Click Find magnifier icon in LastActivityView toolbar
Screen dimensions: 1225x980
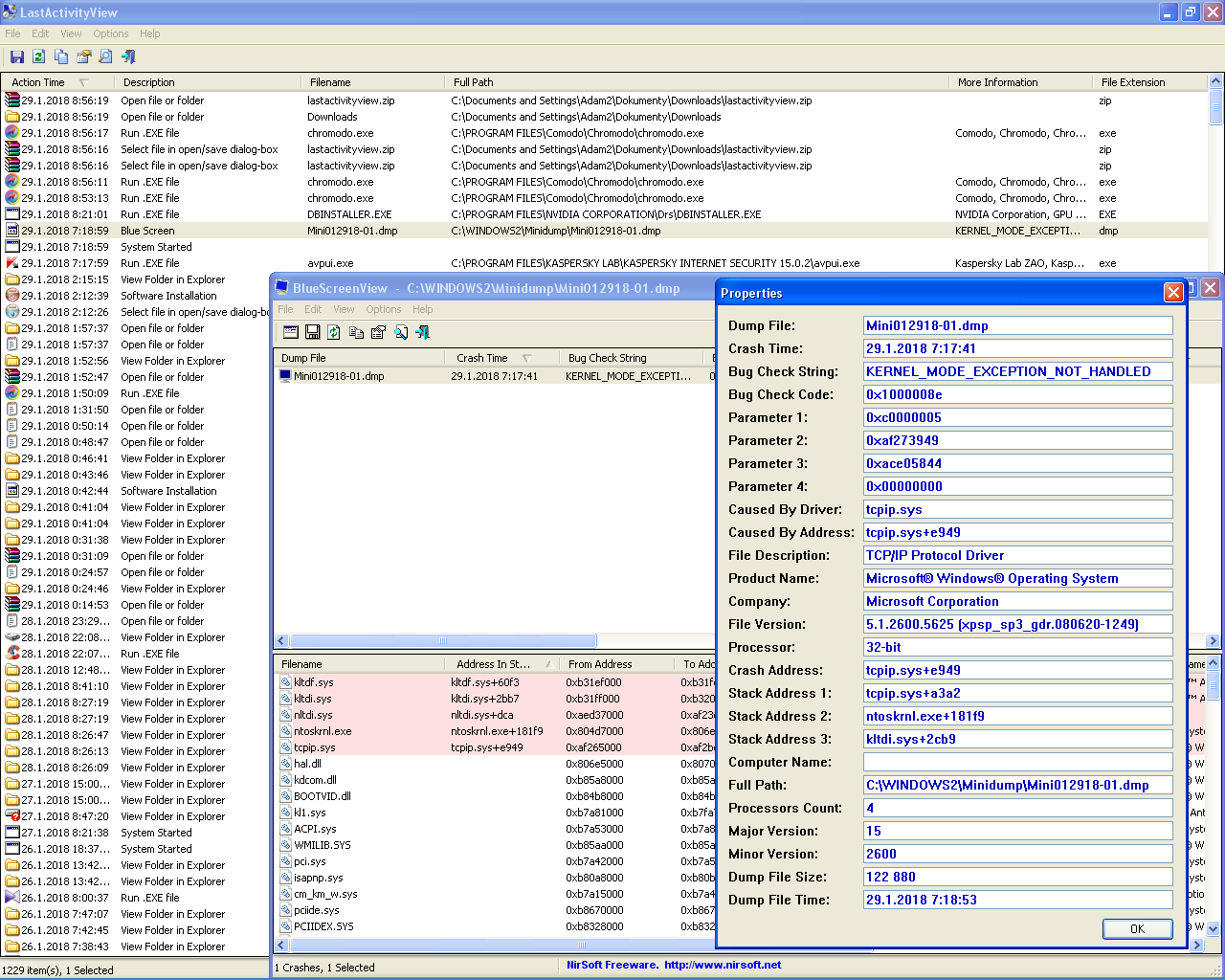[x=105, y=57]
